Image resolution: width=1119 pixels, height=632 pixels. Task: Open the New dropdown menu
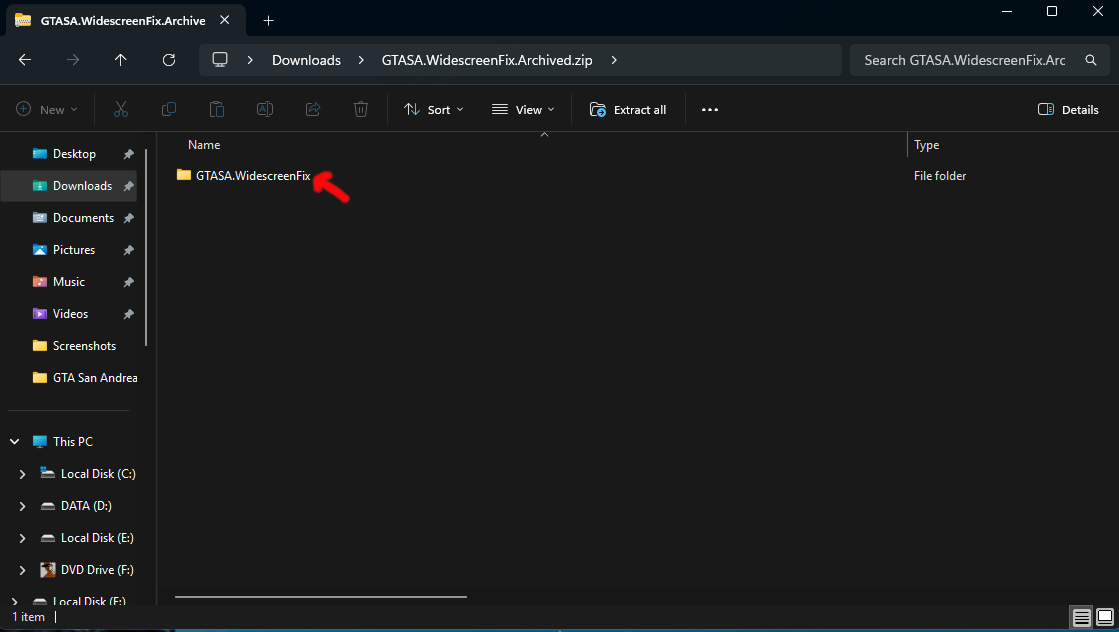pyautogui.click(x=47, y=109)
